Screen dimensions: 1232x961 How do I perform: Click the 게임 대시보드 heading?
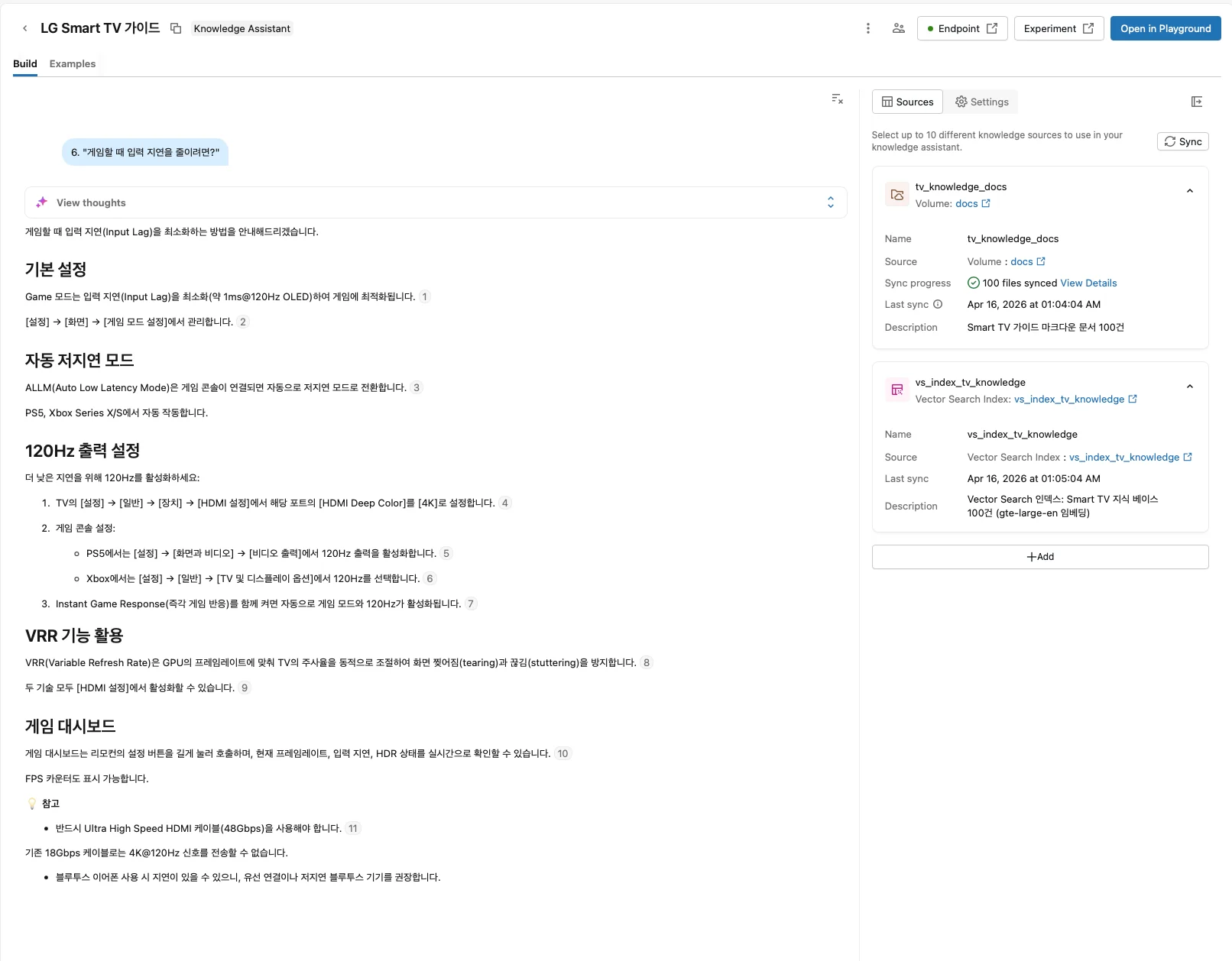[x=70, y=726]
